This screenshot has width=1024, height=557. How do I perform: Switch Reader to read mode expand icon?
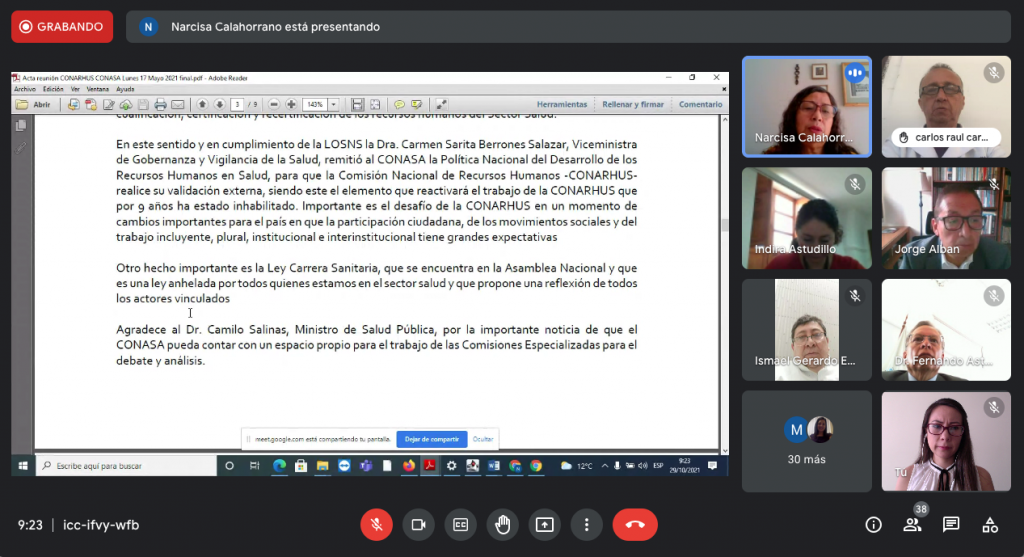441,104
